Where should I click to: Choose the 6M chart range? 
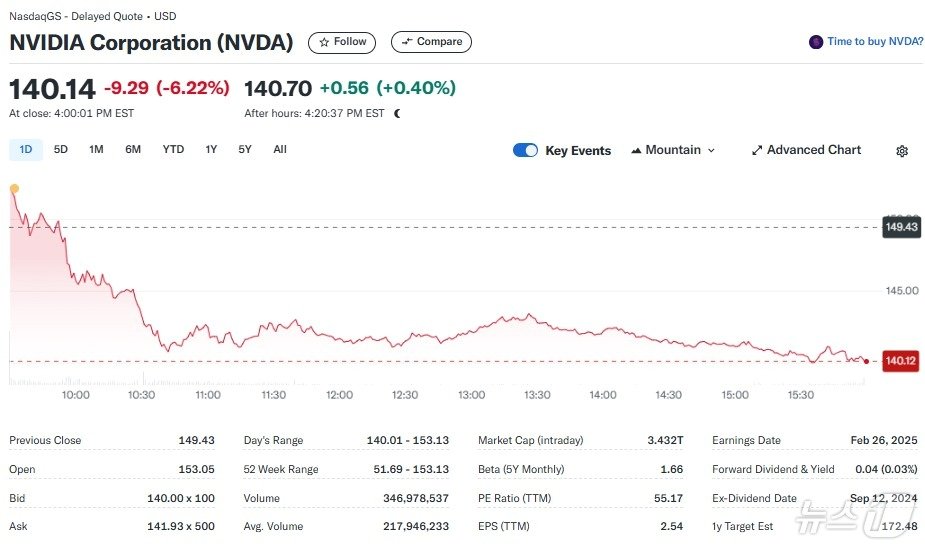[x=133, y=150]
